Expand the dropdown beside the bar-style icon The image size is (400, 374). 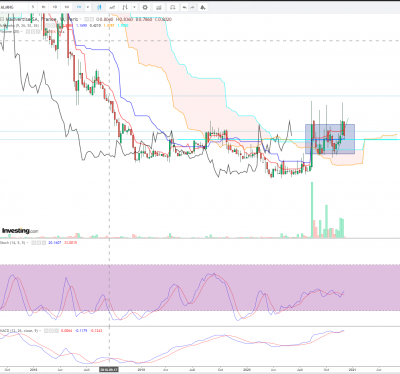(x=134, y=7)
